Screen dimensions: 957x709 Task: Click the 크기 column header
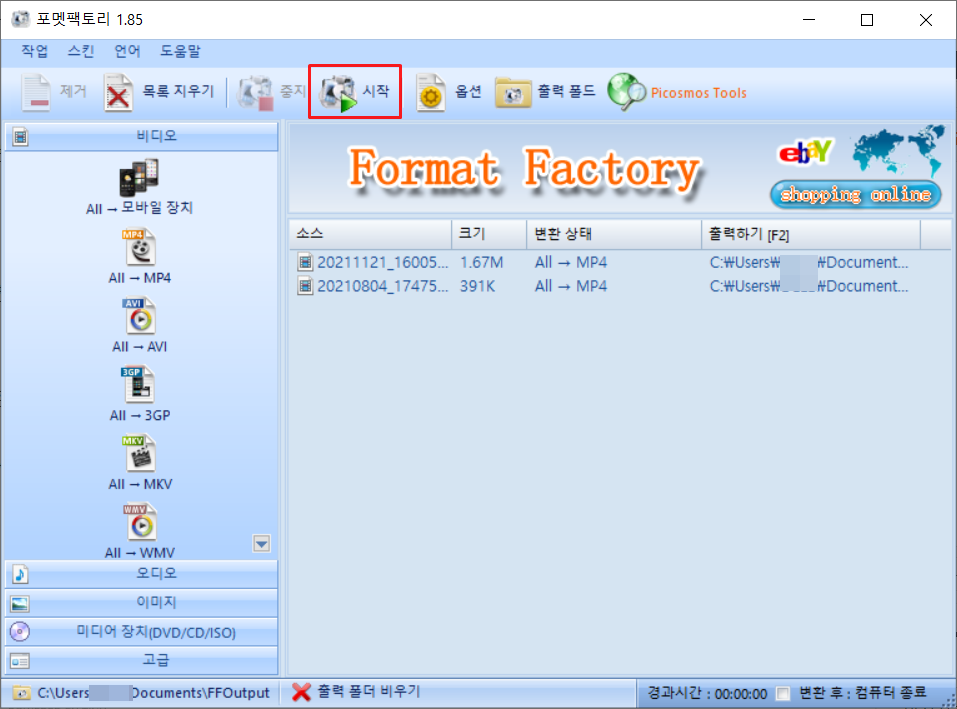[x=489, y=234]
